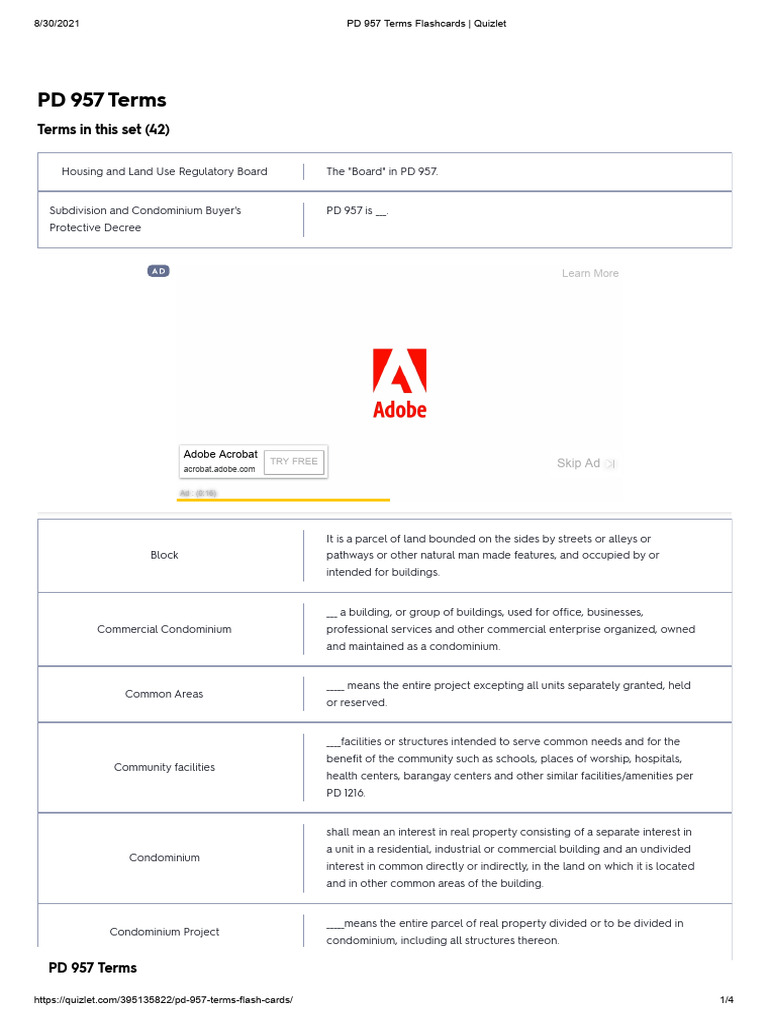Viewport: 768px width, 1024px height.
Task: Click the Housing and Land Use Regulatory Board term
Action: (x=164, y=171)
